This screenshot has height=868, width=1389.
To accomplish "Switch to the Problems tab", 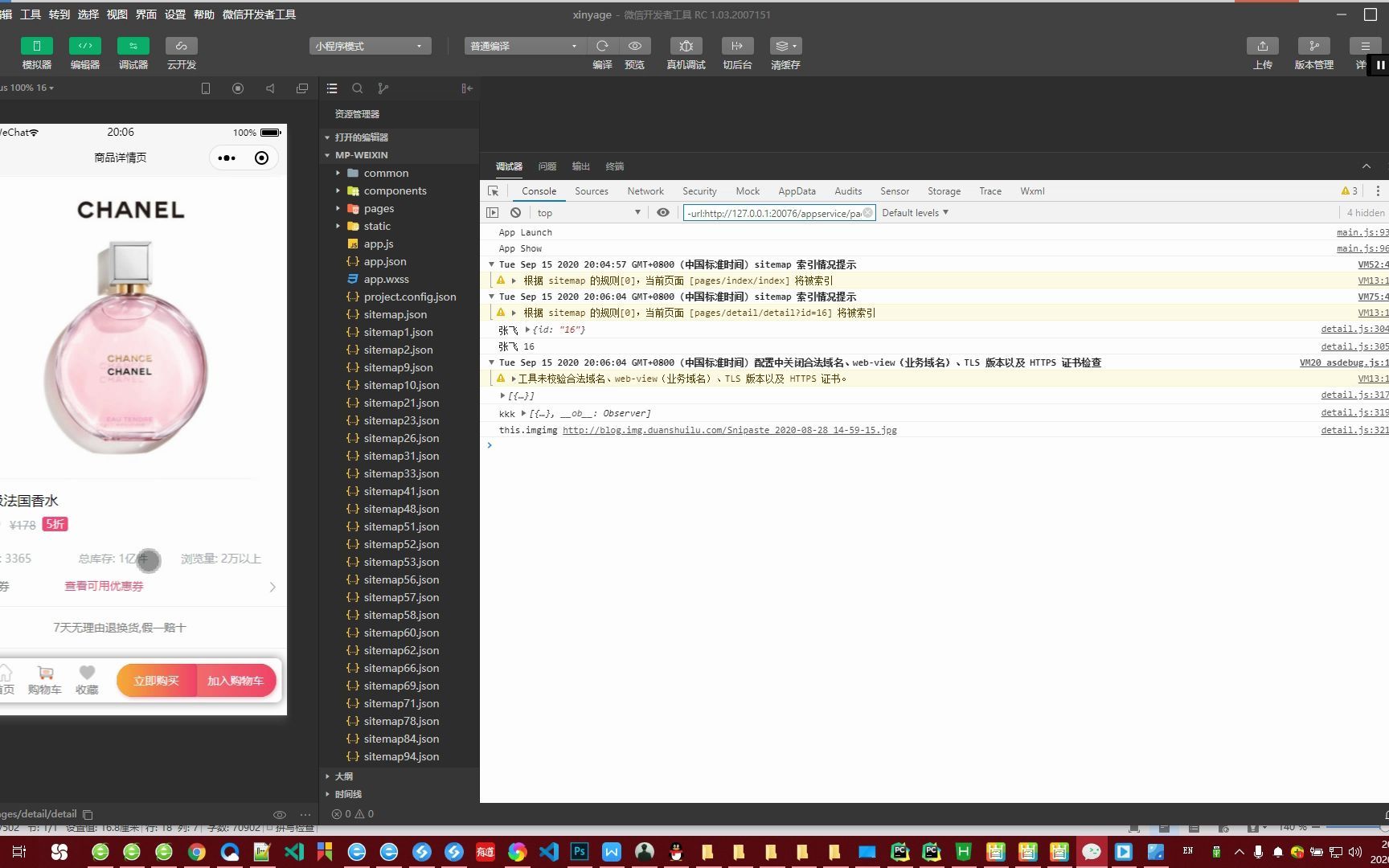I will pos(547,166).
